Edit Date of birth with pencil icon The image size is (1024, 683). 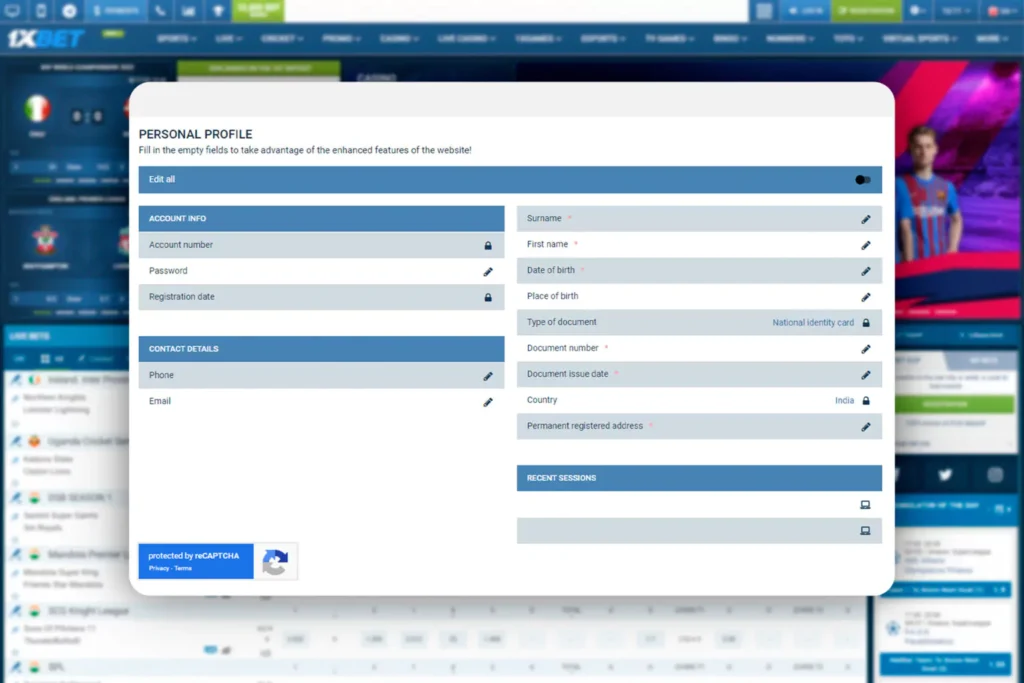[x=866, y=271]
